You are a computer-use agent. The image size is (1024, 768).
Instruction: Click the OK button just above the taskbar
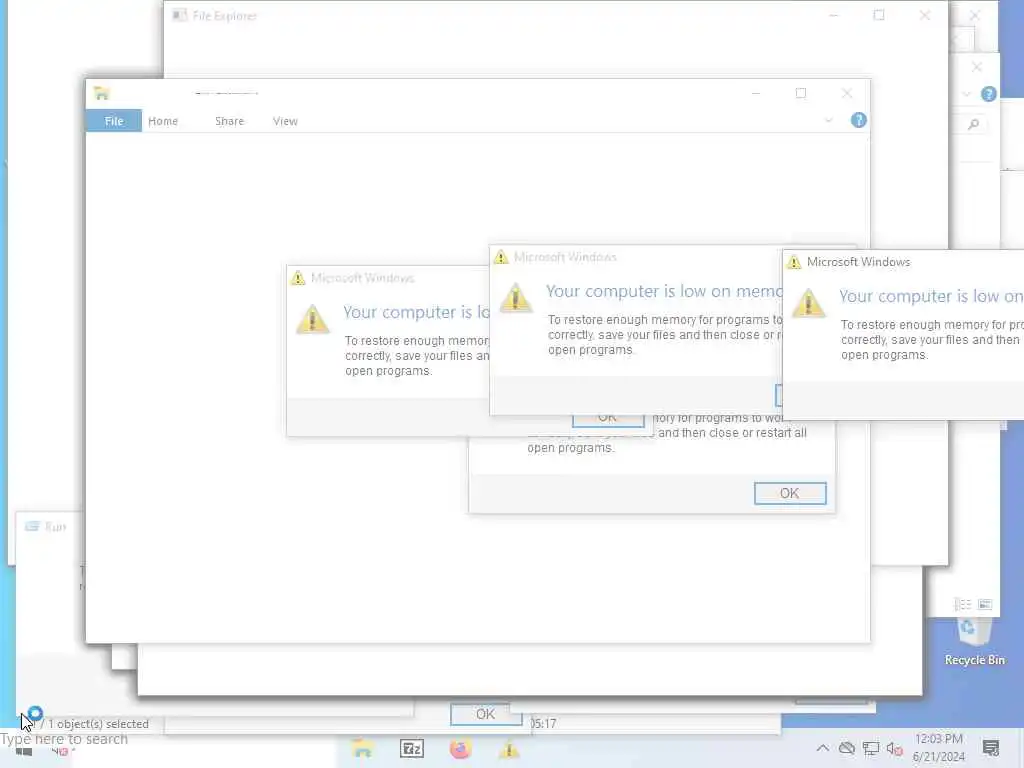486,714
